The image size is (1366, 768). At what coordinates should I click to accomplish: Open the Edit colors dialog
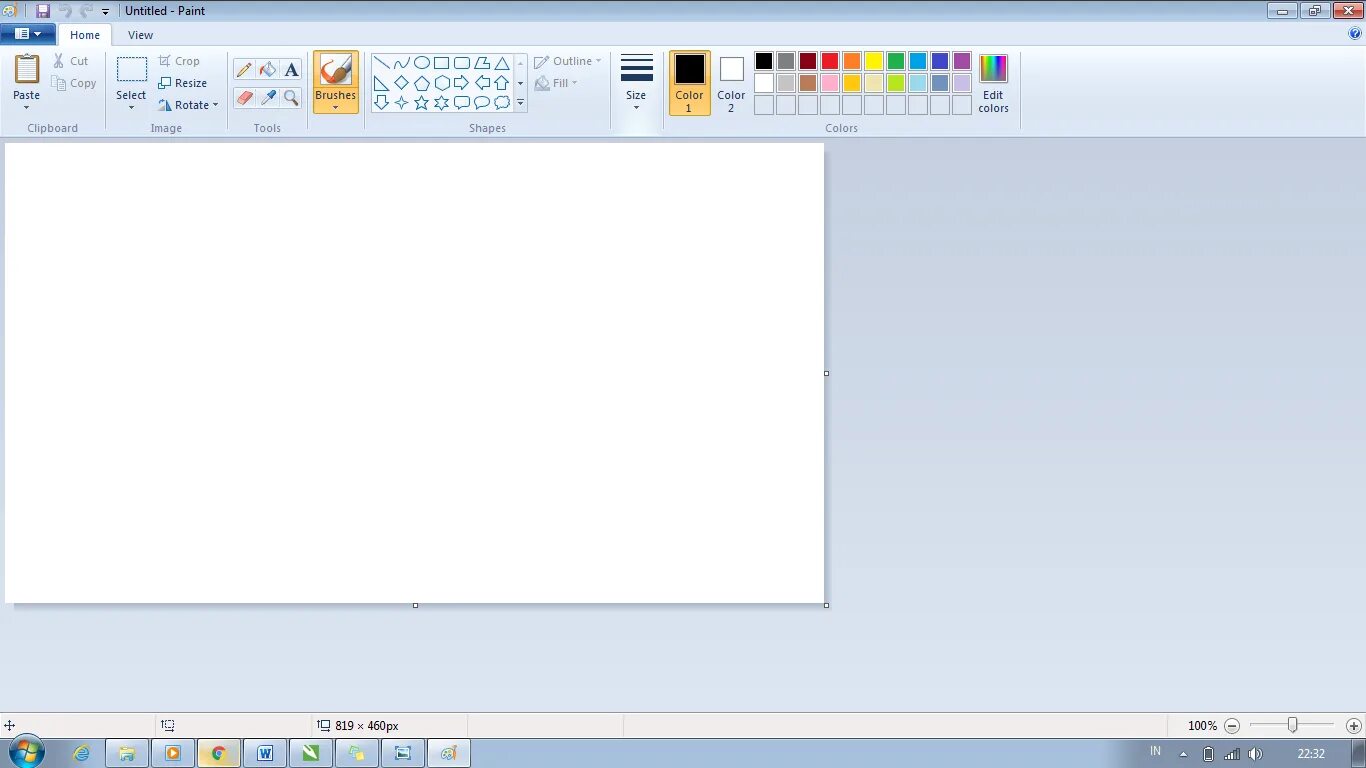tap(993, 83)
